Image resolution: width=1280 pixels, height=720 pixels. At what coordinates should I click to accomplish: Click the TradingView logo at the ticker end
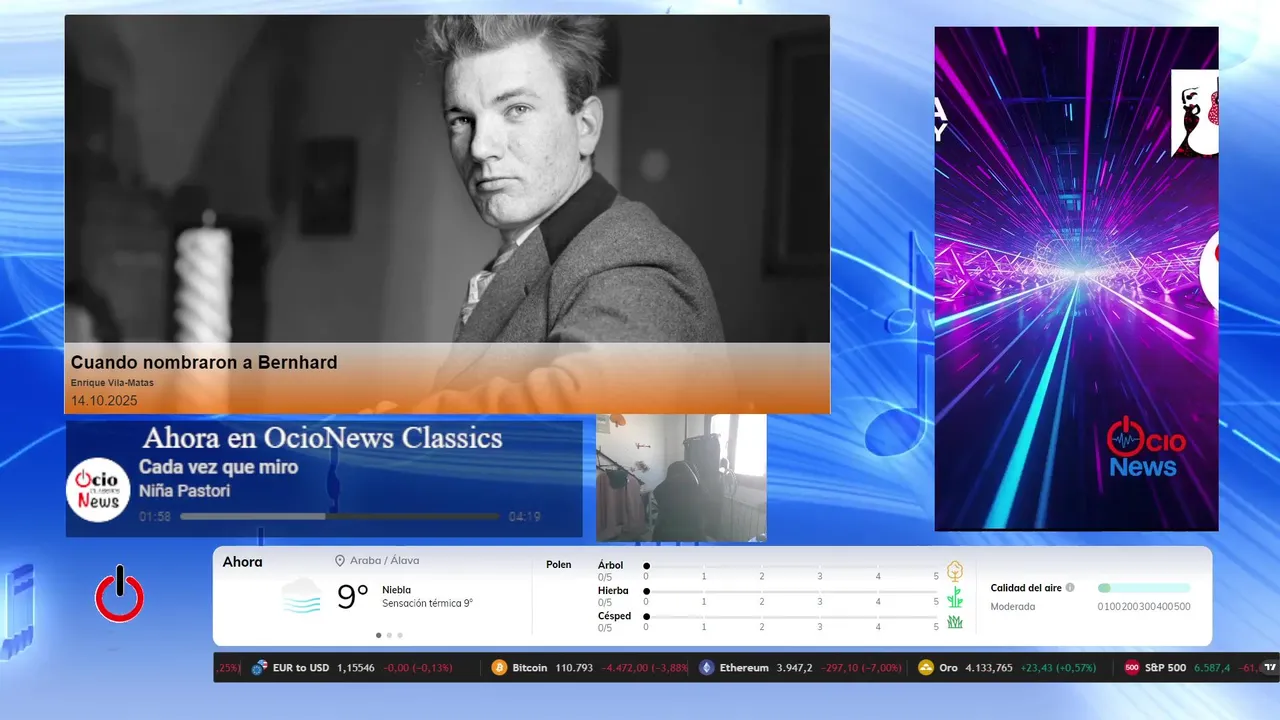pyautogui.click(x=1271, y=668)
